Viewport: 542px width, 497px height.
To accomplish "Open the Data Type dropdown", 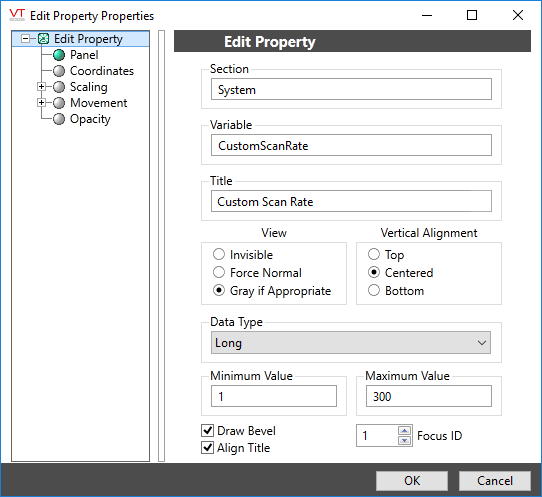I will [351, 343].
